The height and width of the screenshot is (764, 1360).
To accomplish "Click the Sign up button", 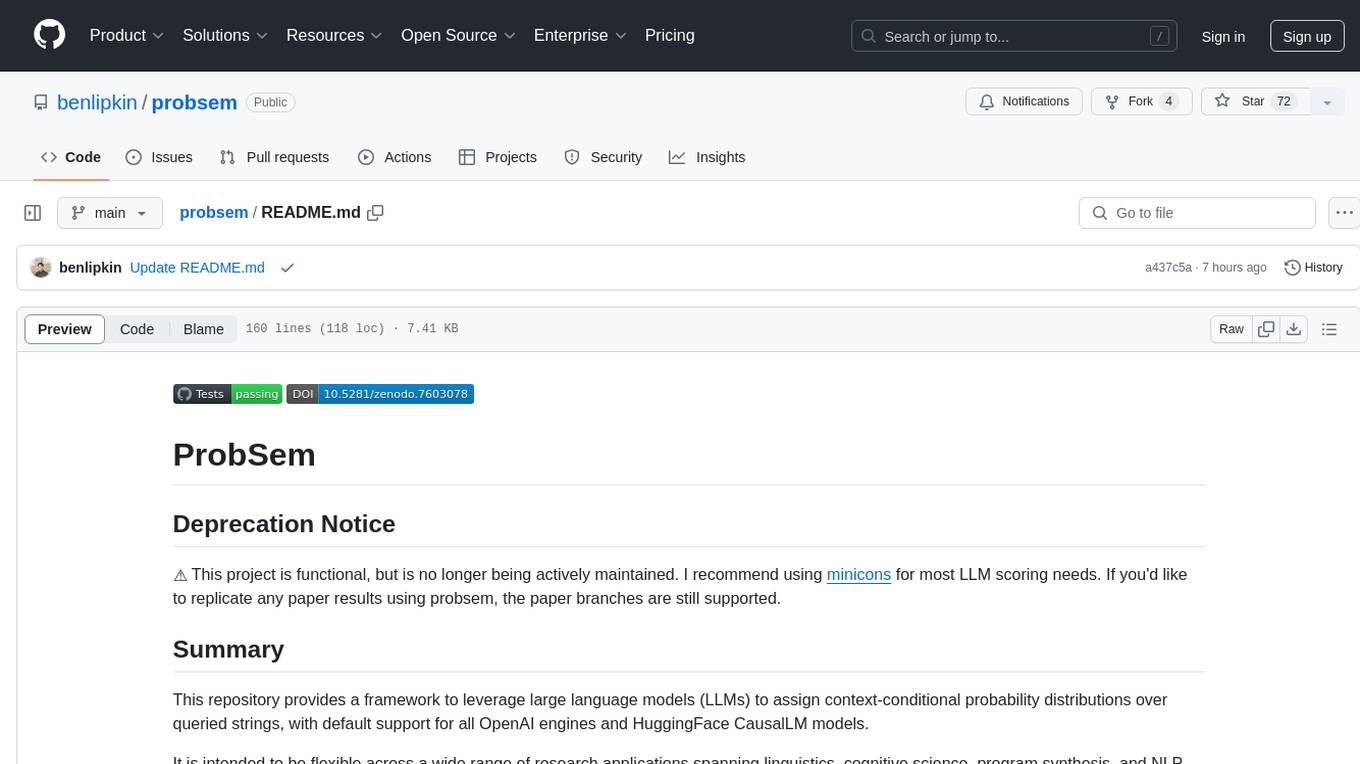I will 1307,36.
